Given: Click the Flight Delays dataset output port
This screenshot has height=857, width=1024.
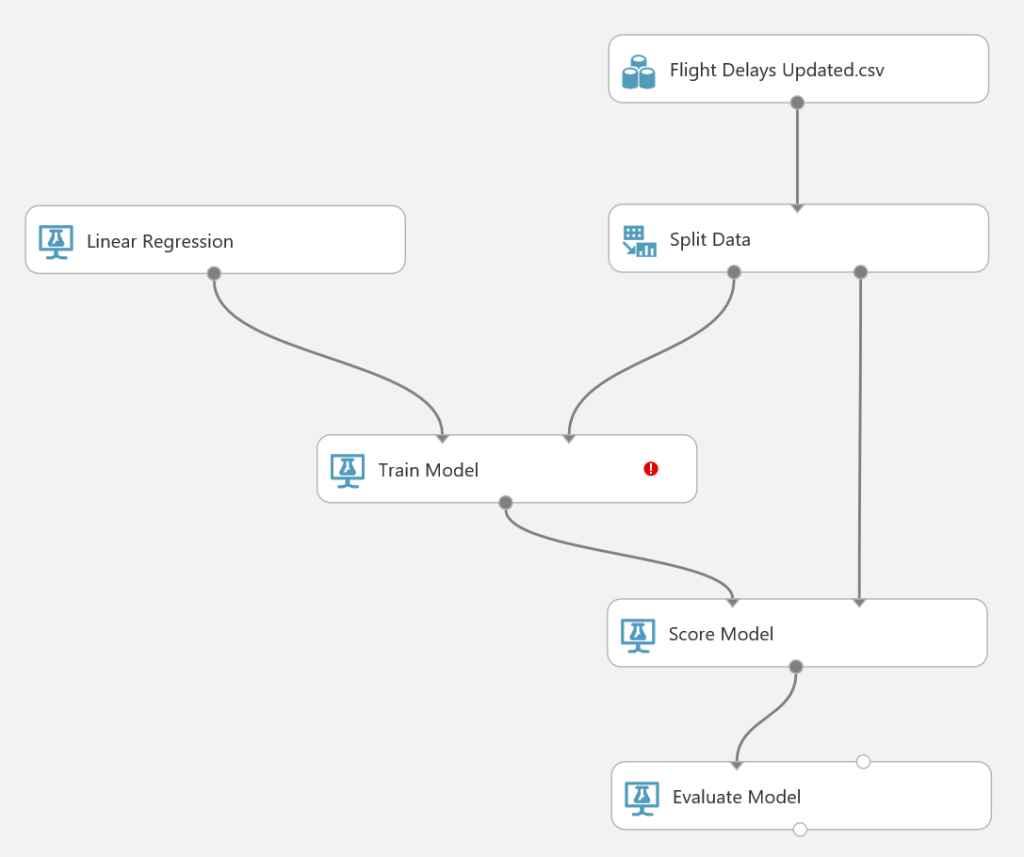Looking at the screenshot, I should point(797,102).
